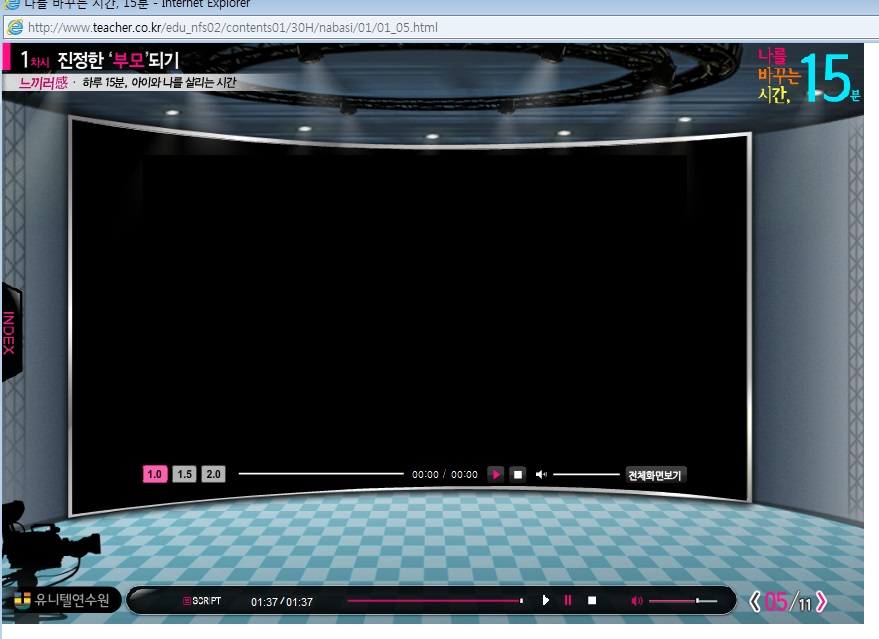The image size is (879, 639).
Task: Go to next page with right chevron
Action: [x=822, y=601]
